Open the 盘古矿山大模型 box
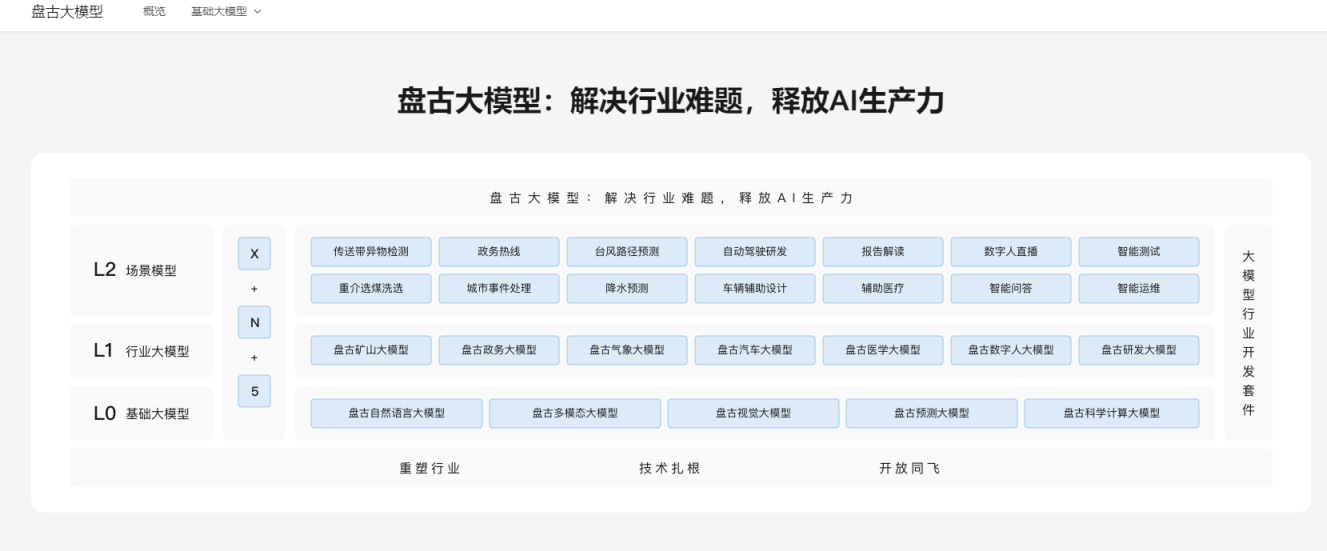 (371, 350)
